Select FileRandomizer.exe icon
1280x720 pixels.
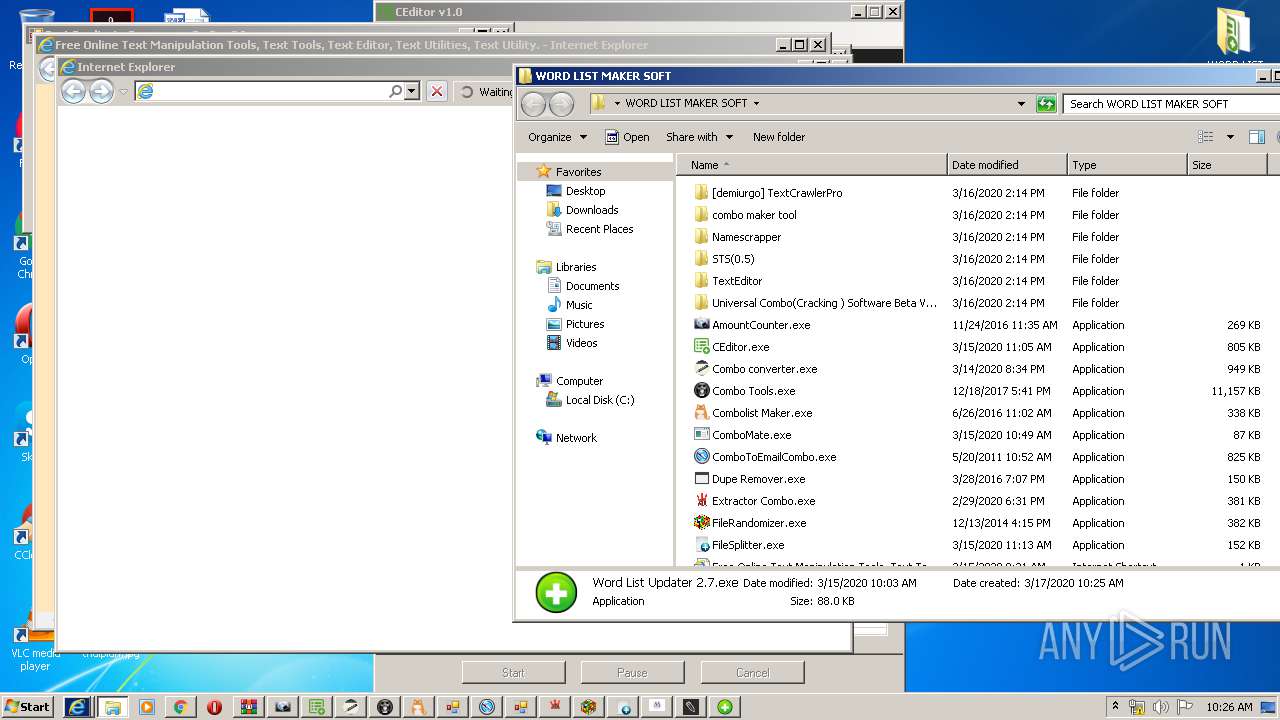click(702, 523)
